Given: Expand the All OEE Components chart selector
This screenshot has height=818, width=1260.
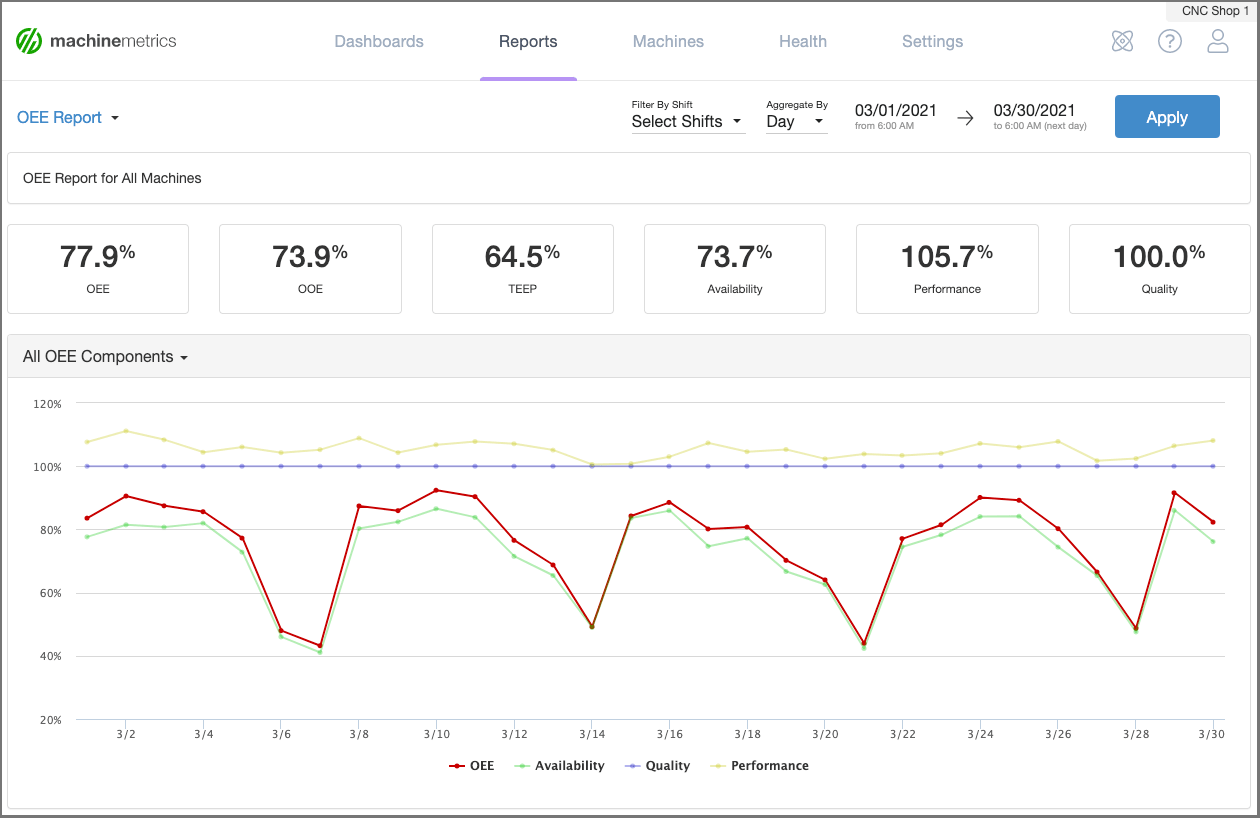Looking at the screenshot, I should [104, 356].
